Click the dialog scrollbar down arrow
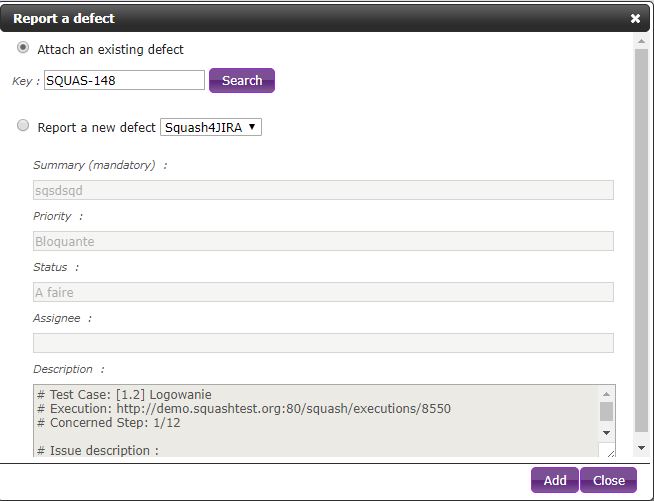 pos(642,449)
